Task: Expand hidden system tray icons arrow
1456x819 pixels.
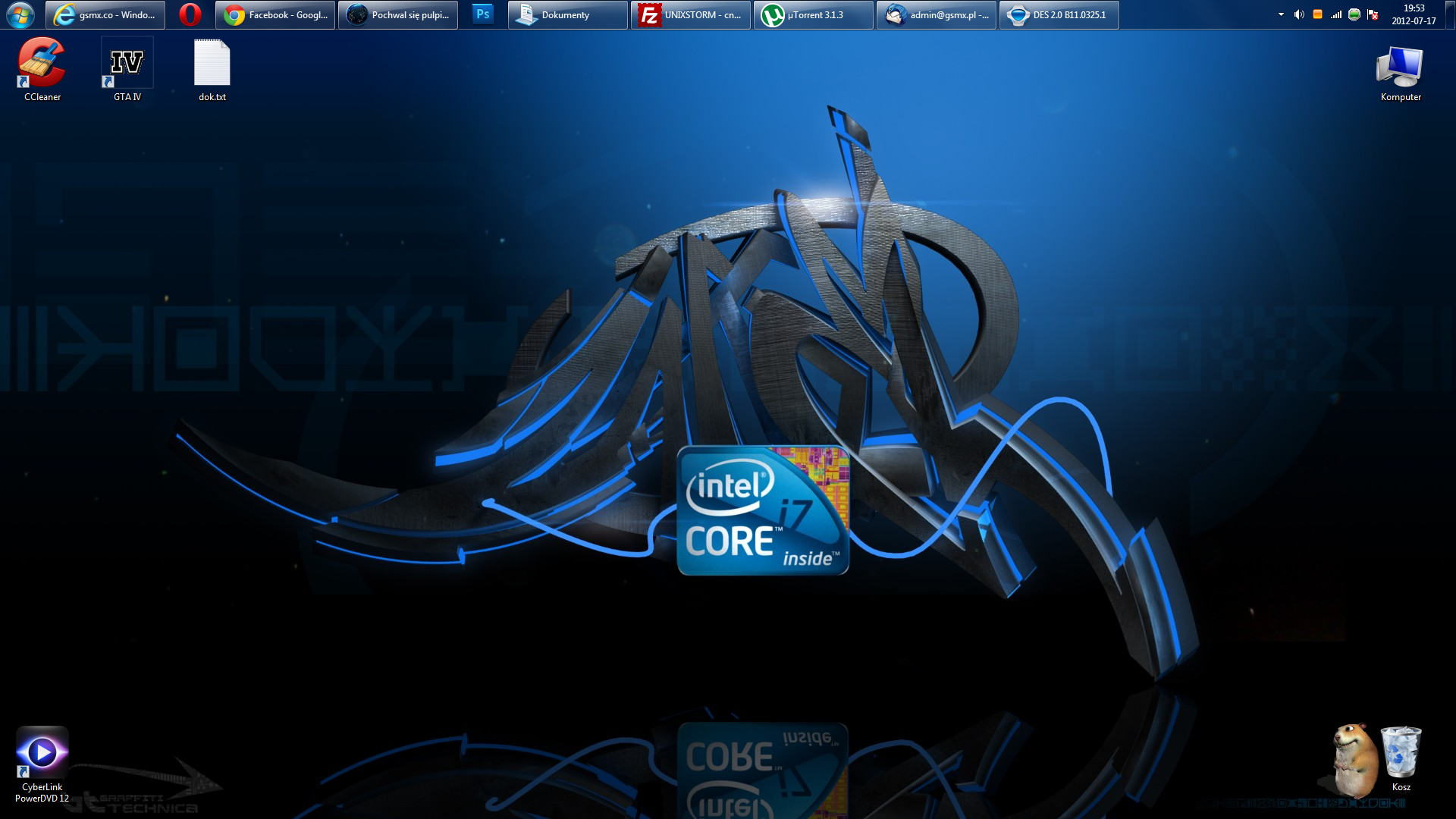Action: [1281, 14]
